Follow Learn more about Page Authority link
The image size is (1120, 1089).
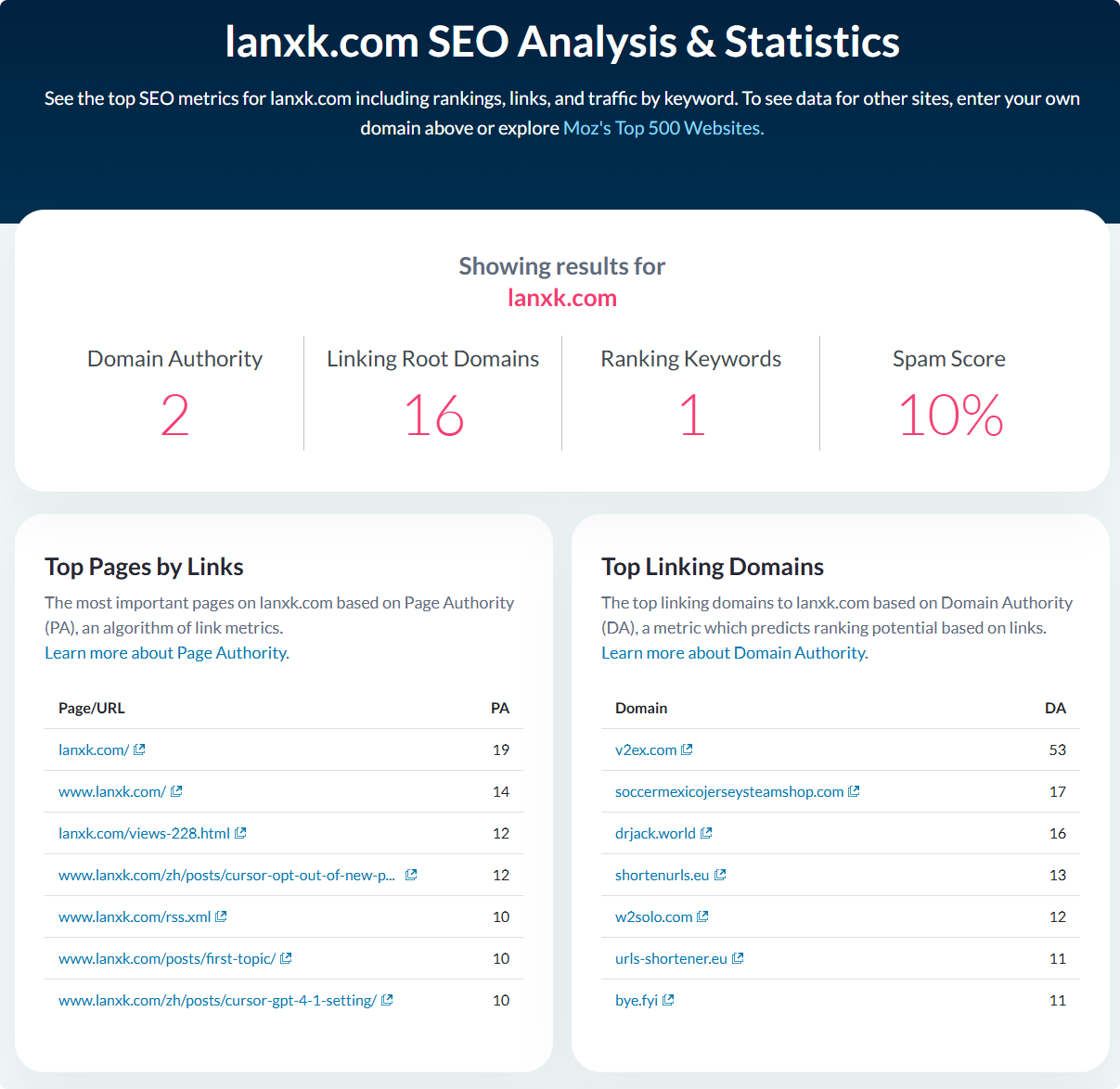click(x=167, y=653)
